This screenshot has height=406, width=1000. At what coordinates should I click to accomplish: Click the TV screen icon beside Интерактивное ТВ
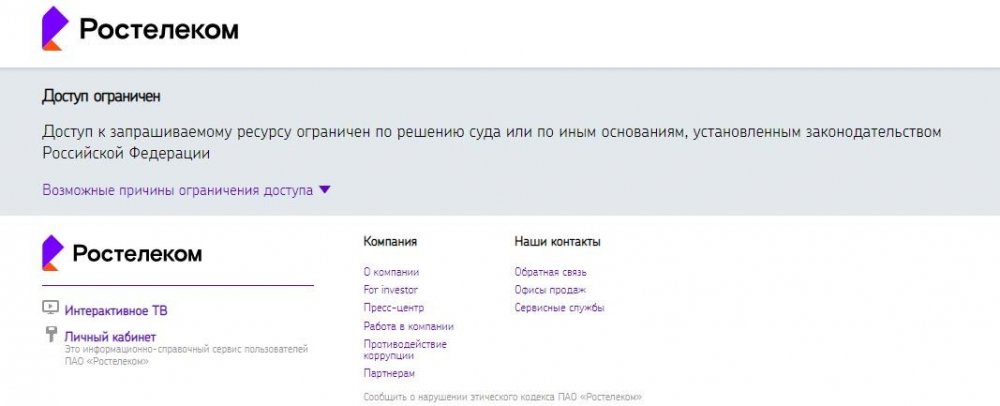click(50, 309)
